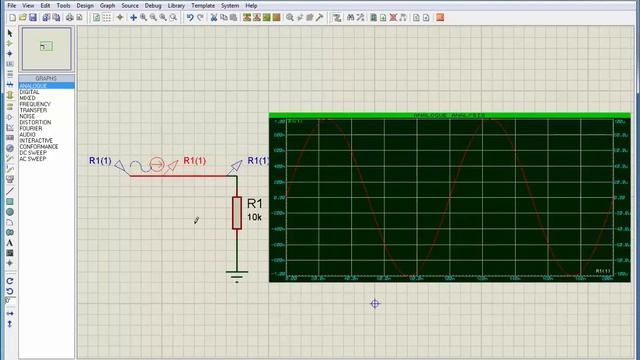The width and height of the screenshot is (640, 360).
Task: Click the Save Design floppy icon
Action: [33, 18]
